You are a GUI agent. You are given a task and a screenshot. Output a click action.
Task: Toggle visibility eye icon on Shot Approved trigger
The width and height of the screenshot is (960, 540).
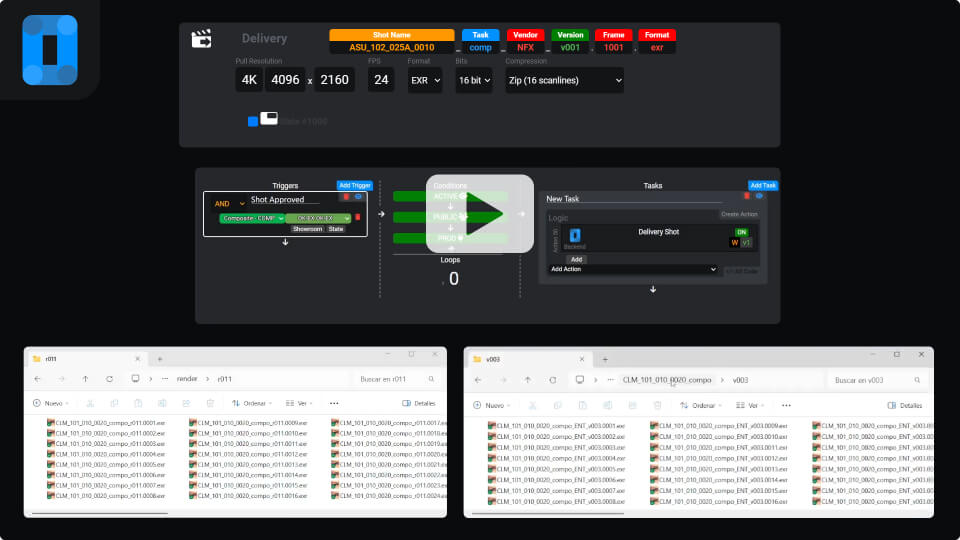click(x=358, y=197)
